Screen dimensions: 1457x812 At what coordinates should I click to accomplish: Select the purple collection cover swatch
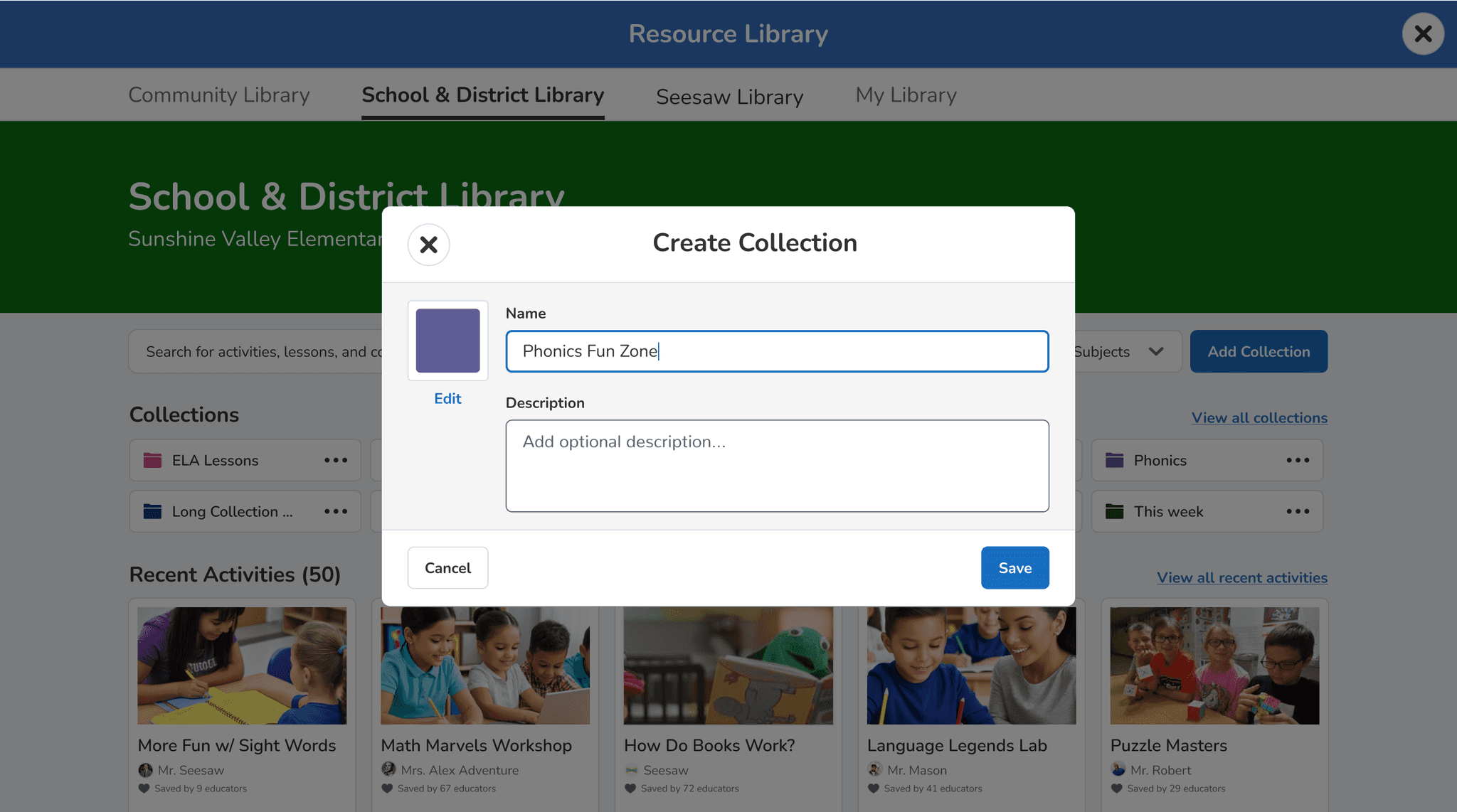tap(447, 341)
